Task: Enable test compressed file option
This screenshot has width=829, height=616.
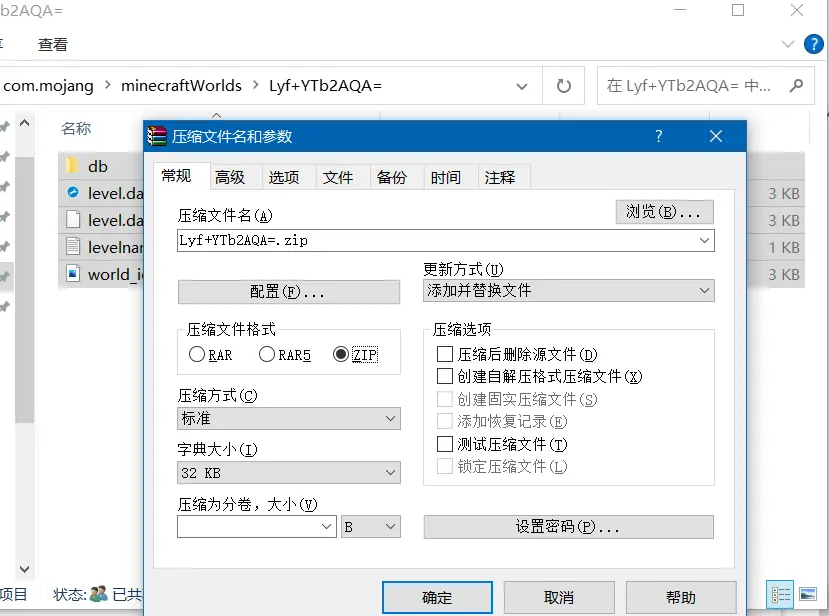Action: tap(445, 444)
